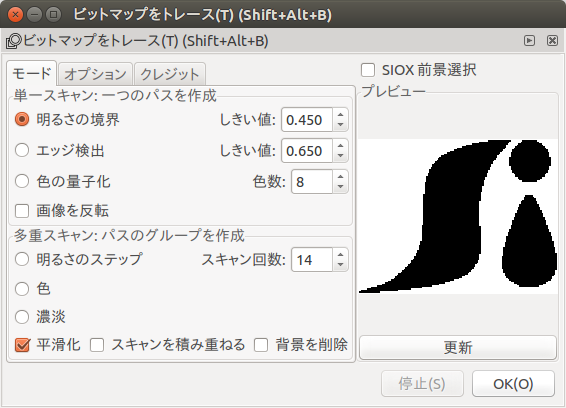The image size is (566, 408).
Task: Click the Trace Bitmap dialog icon
Action: tap(14, 41)
